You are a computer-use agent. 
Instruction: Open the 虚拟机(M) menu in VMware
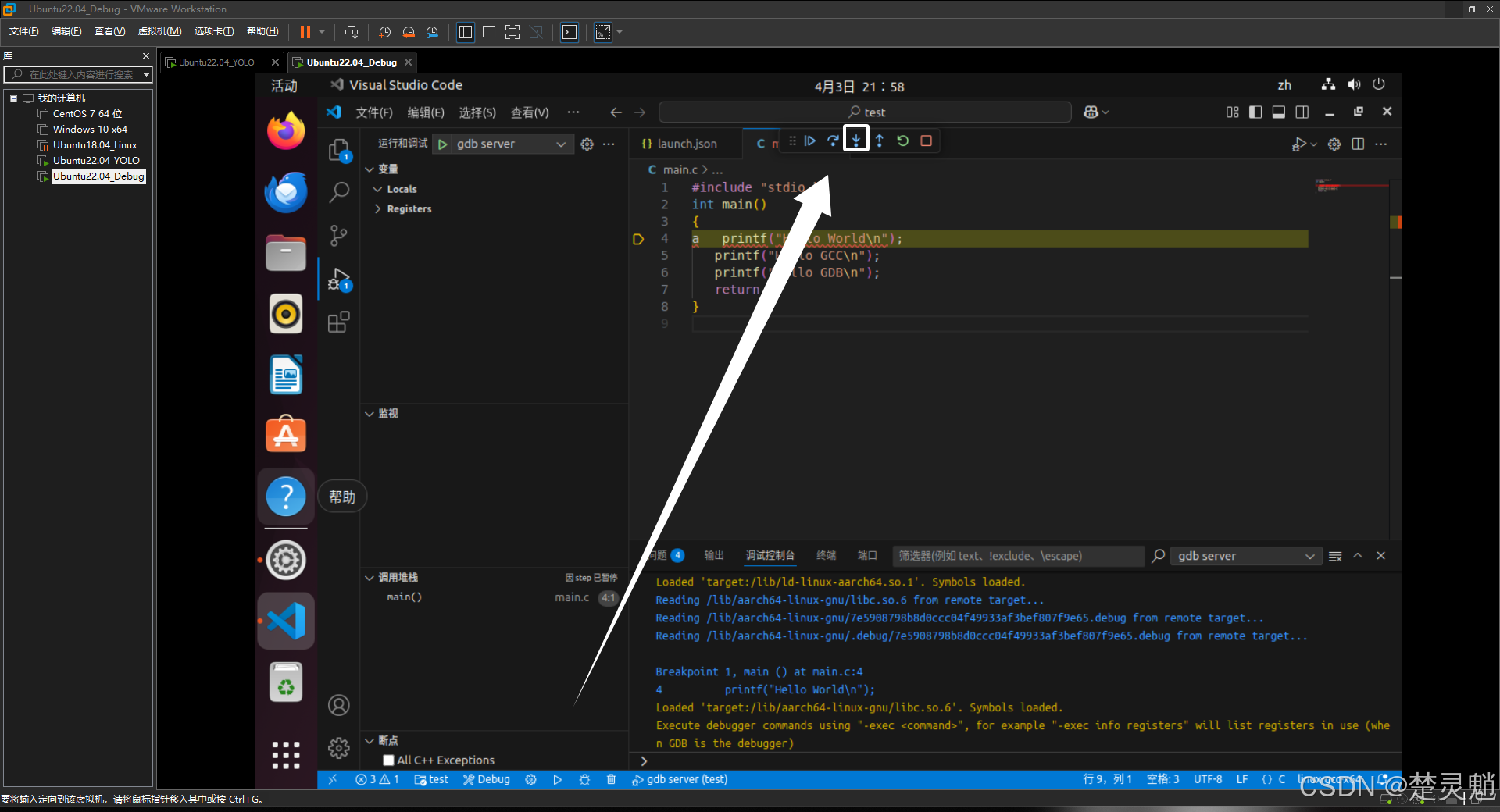pos(160,31)
